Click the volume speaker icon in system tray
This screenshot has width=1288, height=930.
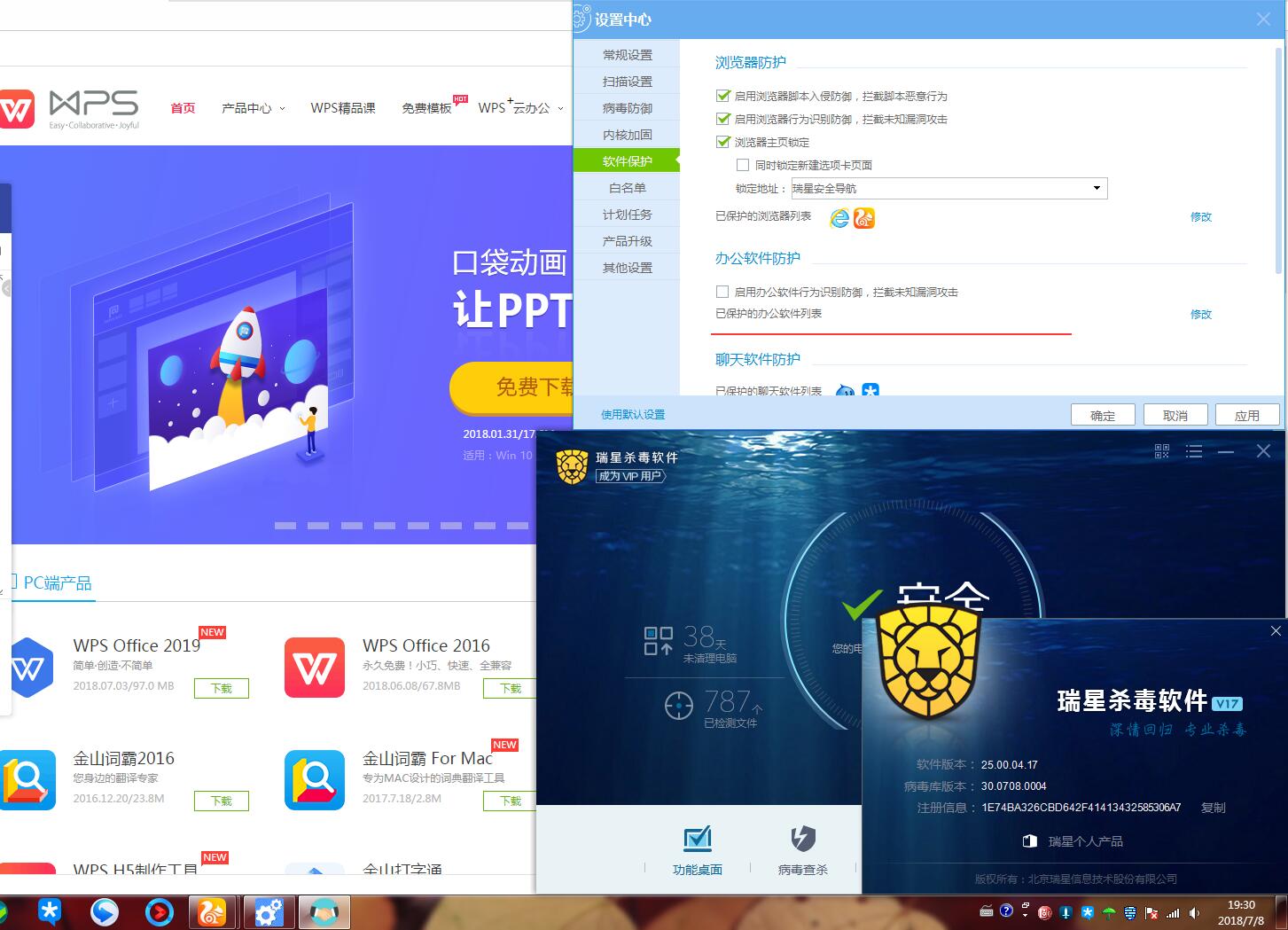(x=1194, y=912)
